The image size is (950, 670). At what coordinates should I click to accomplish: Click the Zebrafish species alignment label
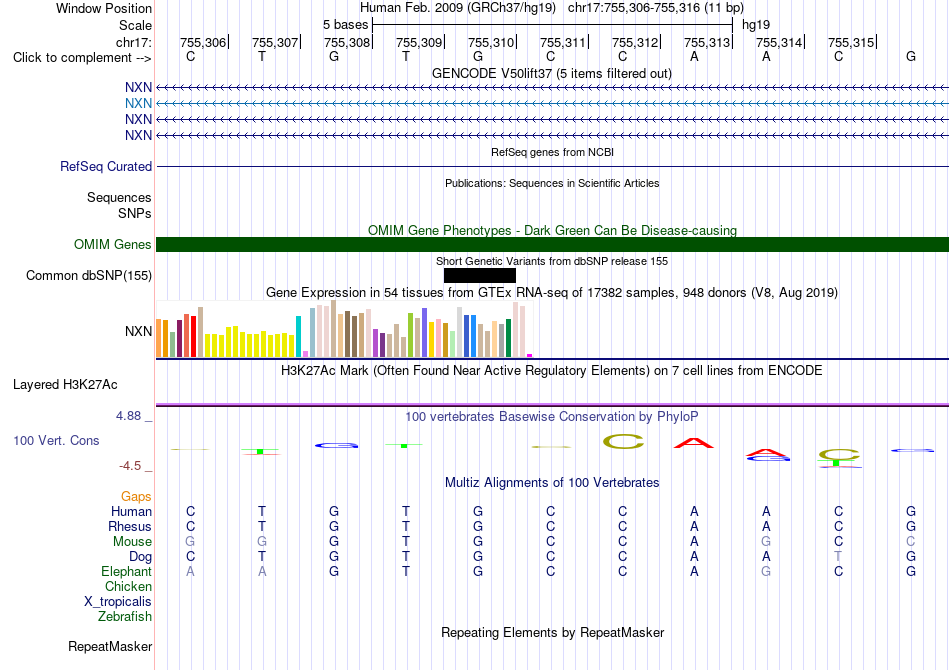tap(125, 617)
